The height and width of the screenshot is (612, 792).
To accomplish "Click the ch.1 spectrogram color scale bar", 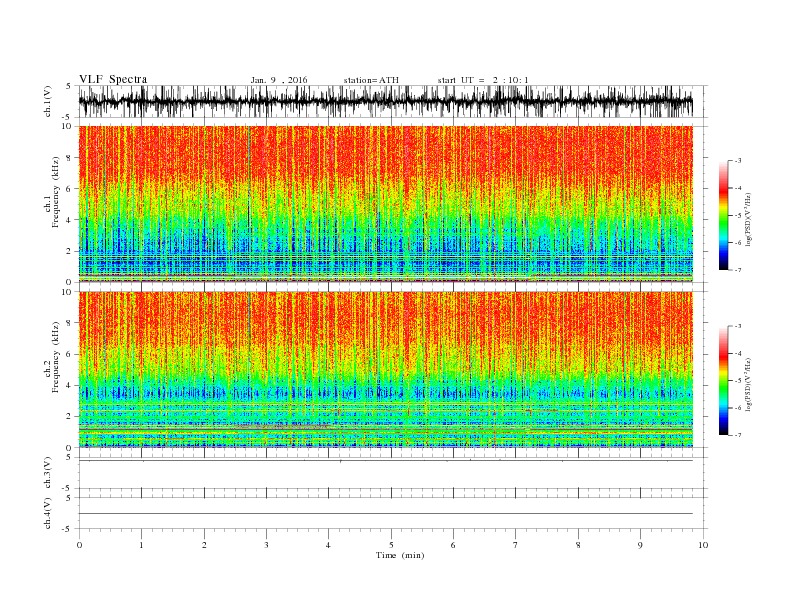I will tap(723, 215).
